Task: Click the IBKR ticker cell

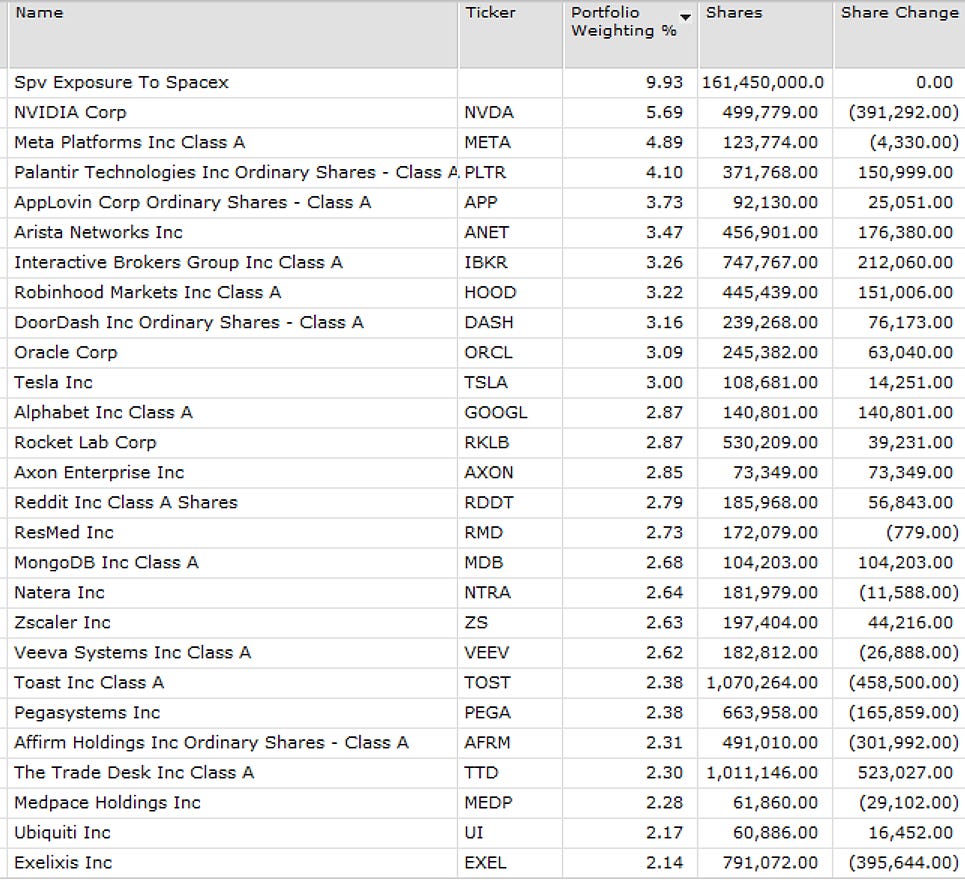Action: pyautogui.click(x=486, y=263)
